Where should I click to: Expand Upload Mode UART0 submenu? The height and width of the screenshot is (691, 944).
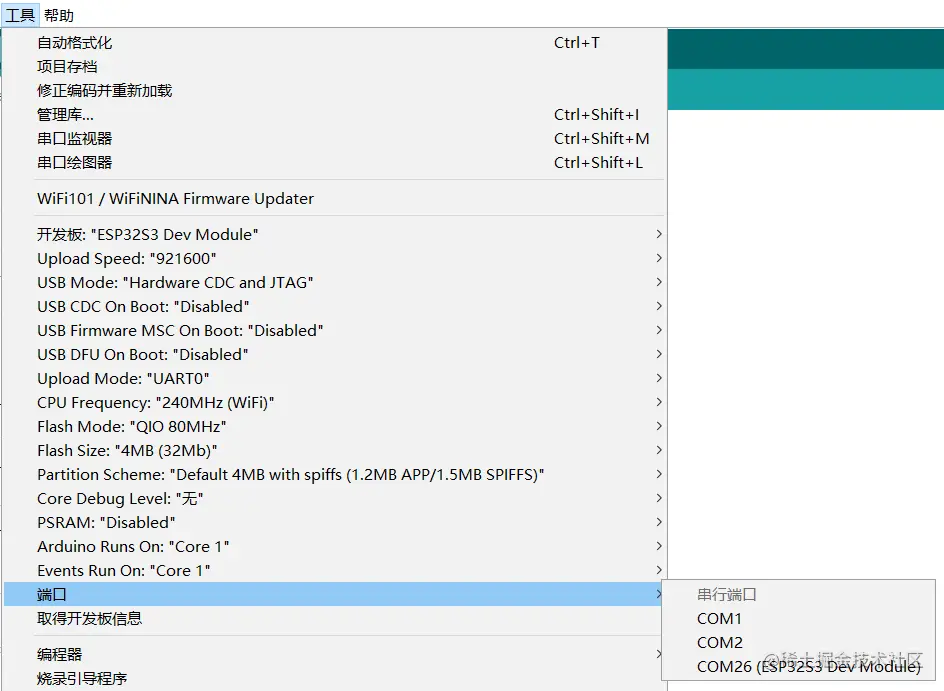click(335, 379)
